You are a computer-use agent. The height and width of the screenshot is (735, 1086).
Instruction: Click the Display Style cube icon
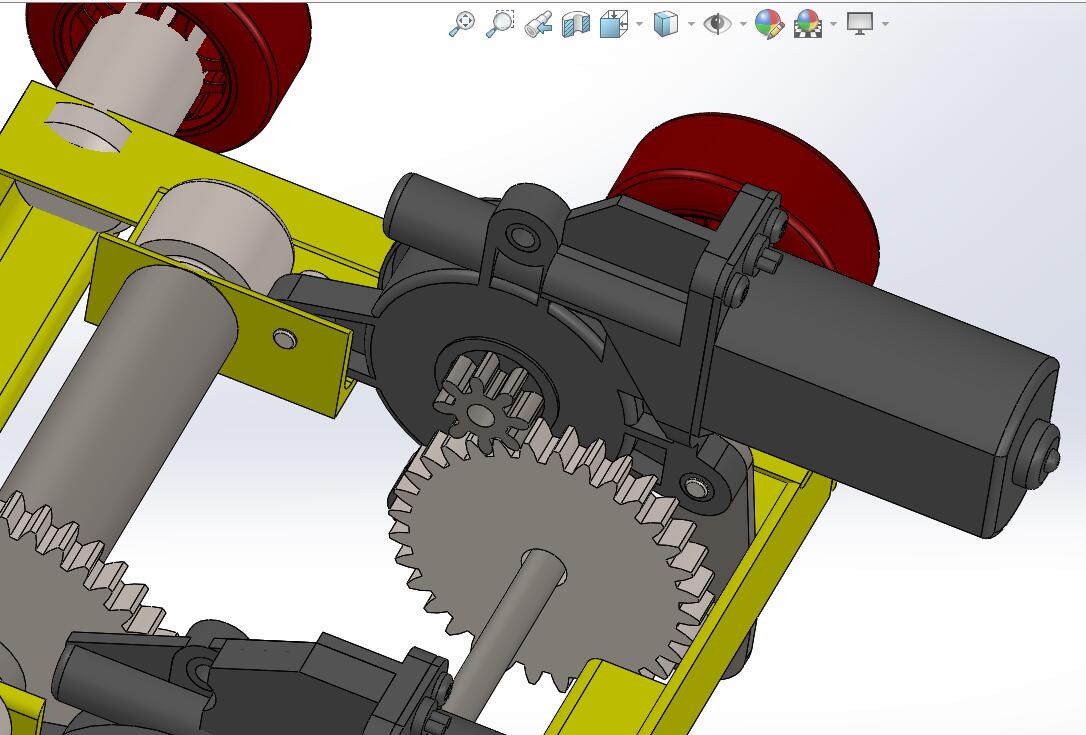tap(666, 24)
